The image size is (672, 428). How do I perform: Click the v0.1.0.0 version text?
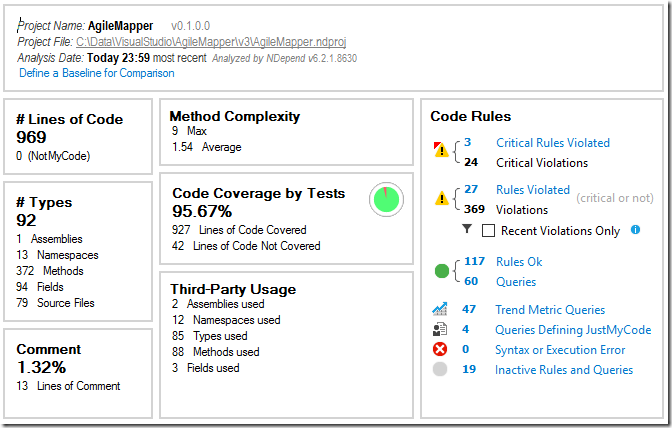click(x=190, y=26)
